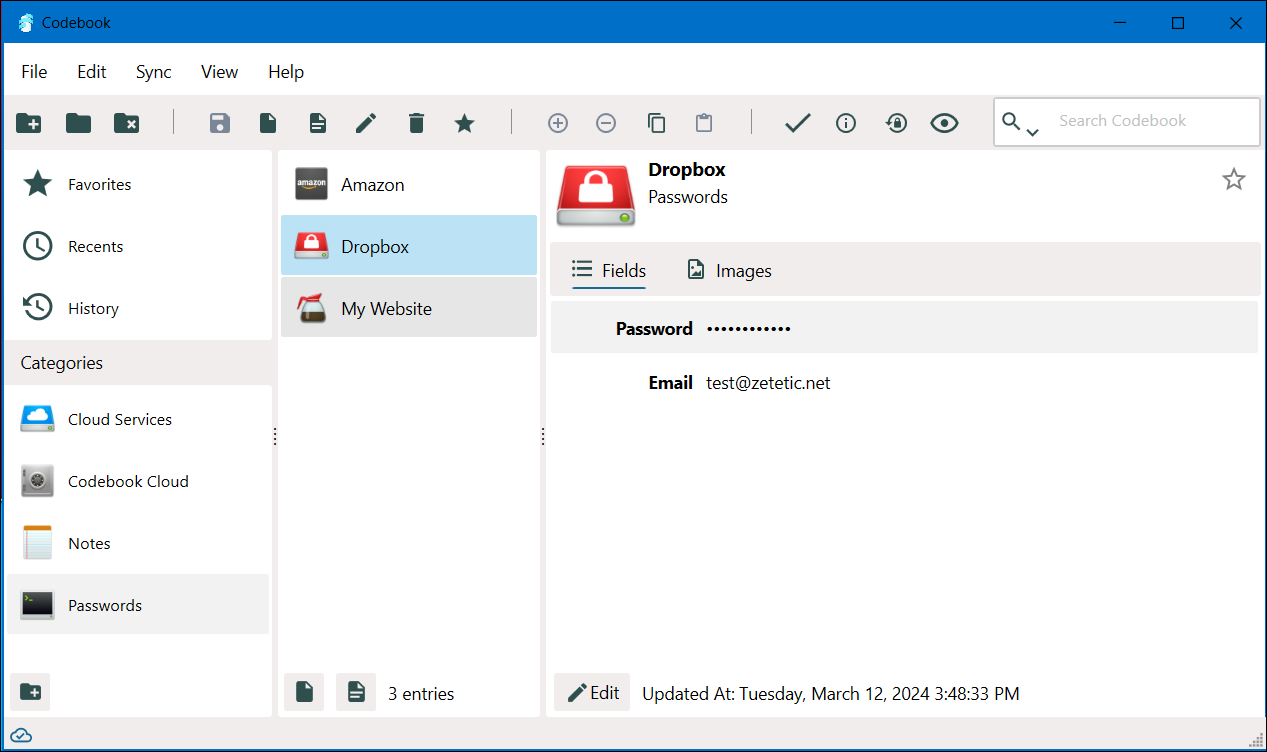Open the Edit menu
1267x752 pixels.
pyautogui.click(x=92, y=72)
